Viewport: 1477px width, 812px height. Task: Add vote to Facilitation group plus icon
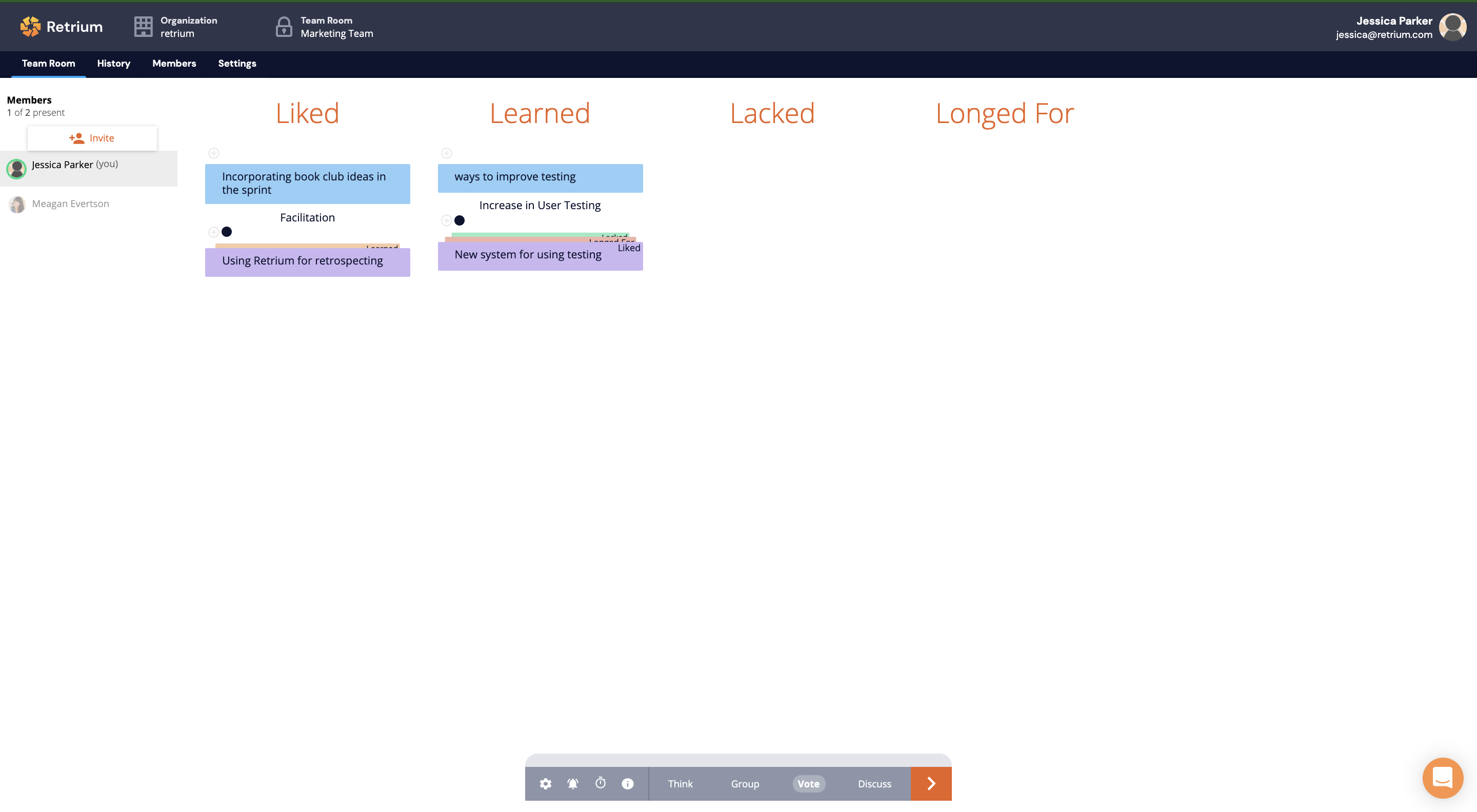click(x=213, y=232)
